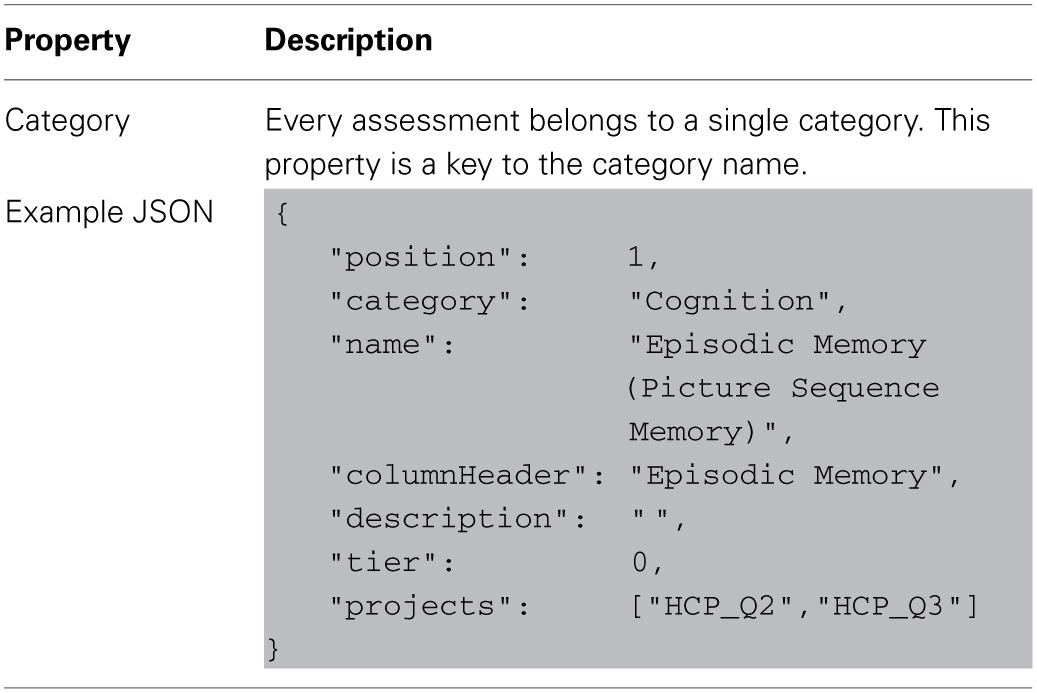Select the Category property cell

(68, 122)
